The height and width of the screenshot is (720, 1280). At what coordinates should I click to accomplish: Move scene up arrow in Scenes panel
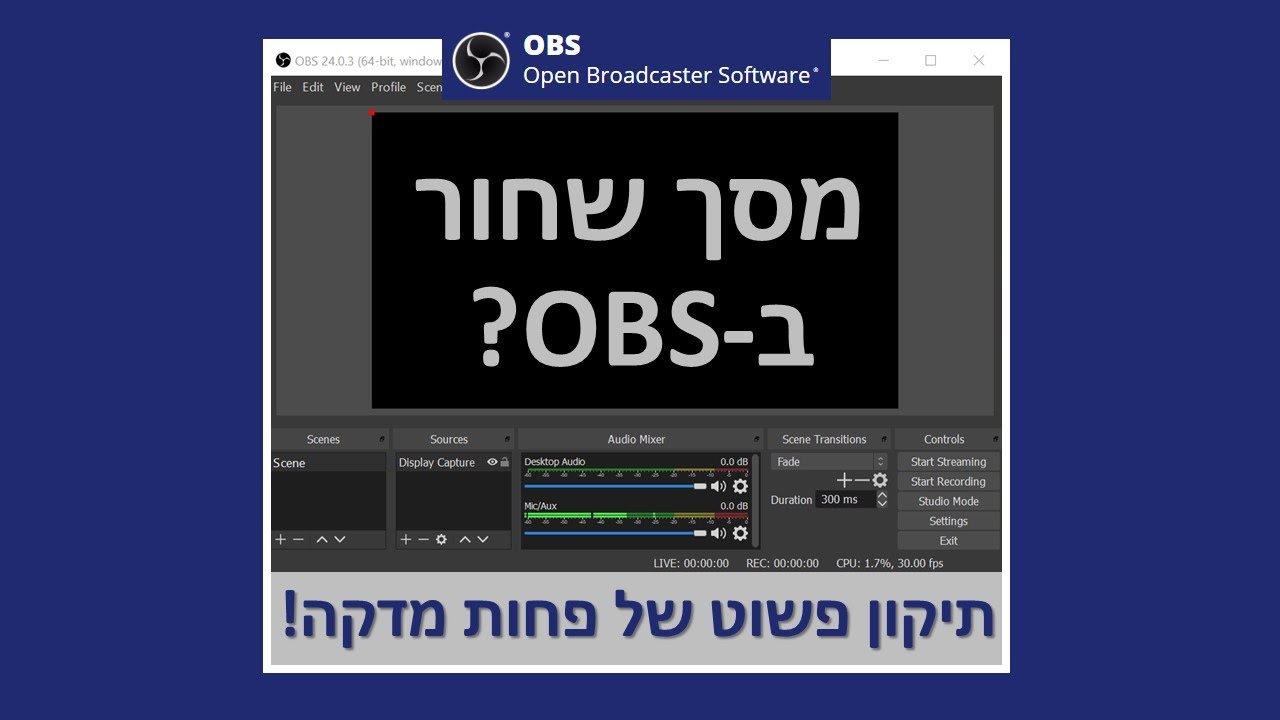click(322, 539)
